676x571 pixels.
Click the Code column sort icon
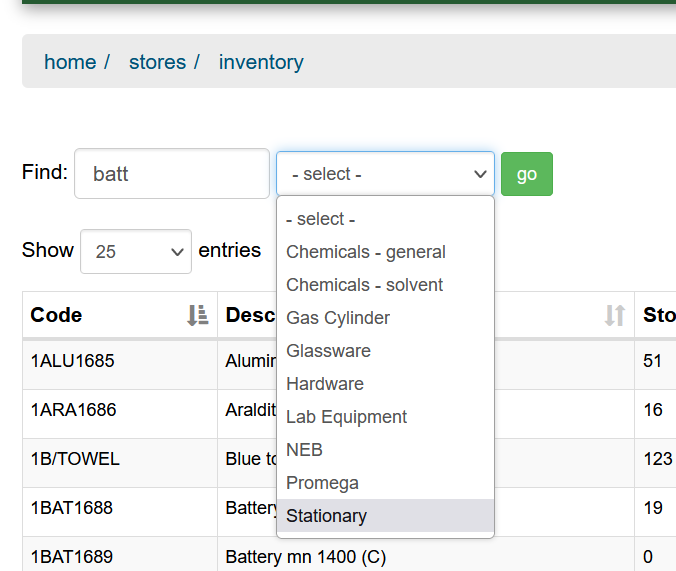tap(197, 315)
